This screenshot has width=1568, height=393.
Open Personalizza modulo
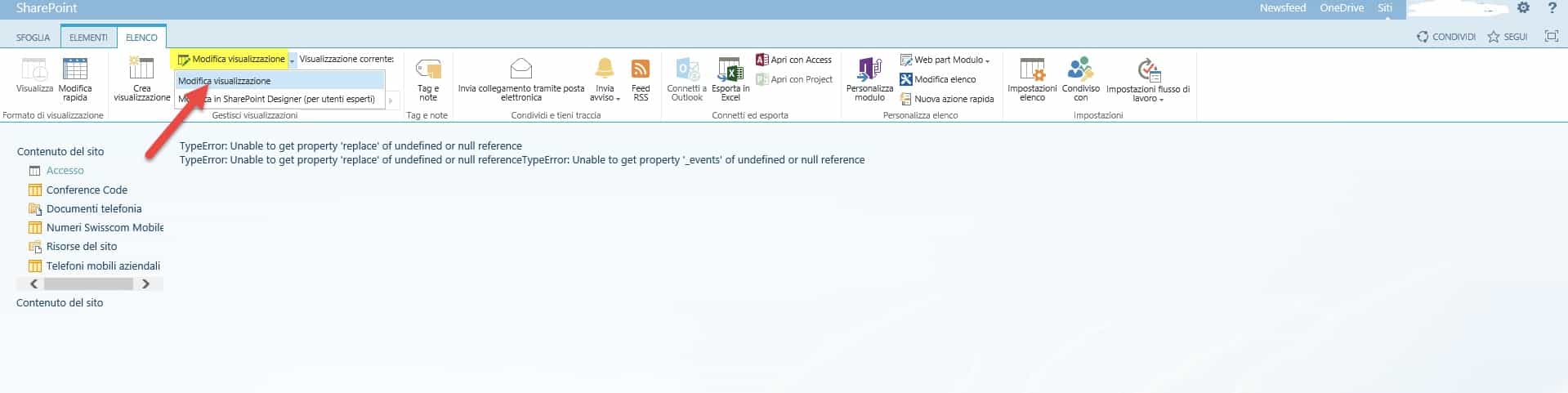(x=869, y=79)
